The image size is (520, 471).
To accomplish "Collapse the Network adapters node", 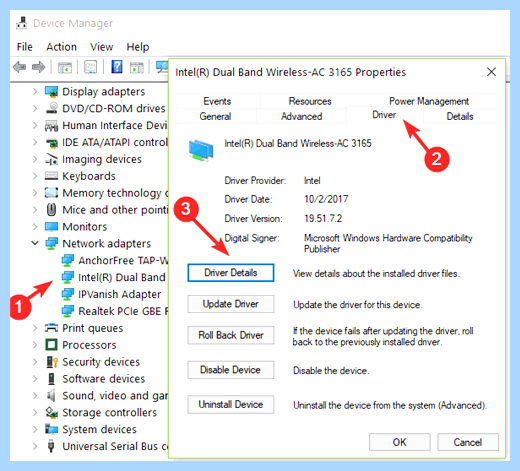I will (35, 243).
